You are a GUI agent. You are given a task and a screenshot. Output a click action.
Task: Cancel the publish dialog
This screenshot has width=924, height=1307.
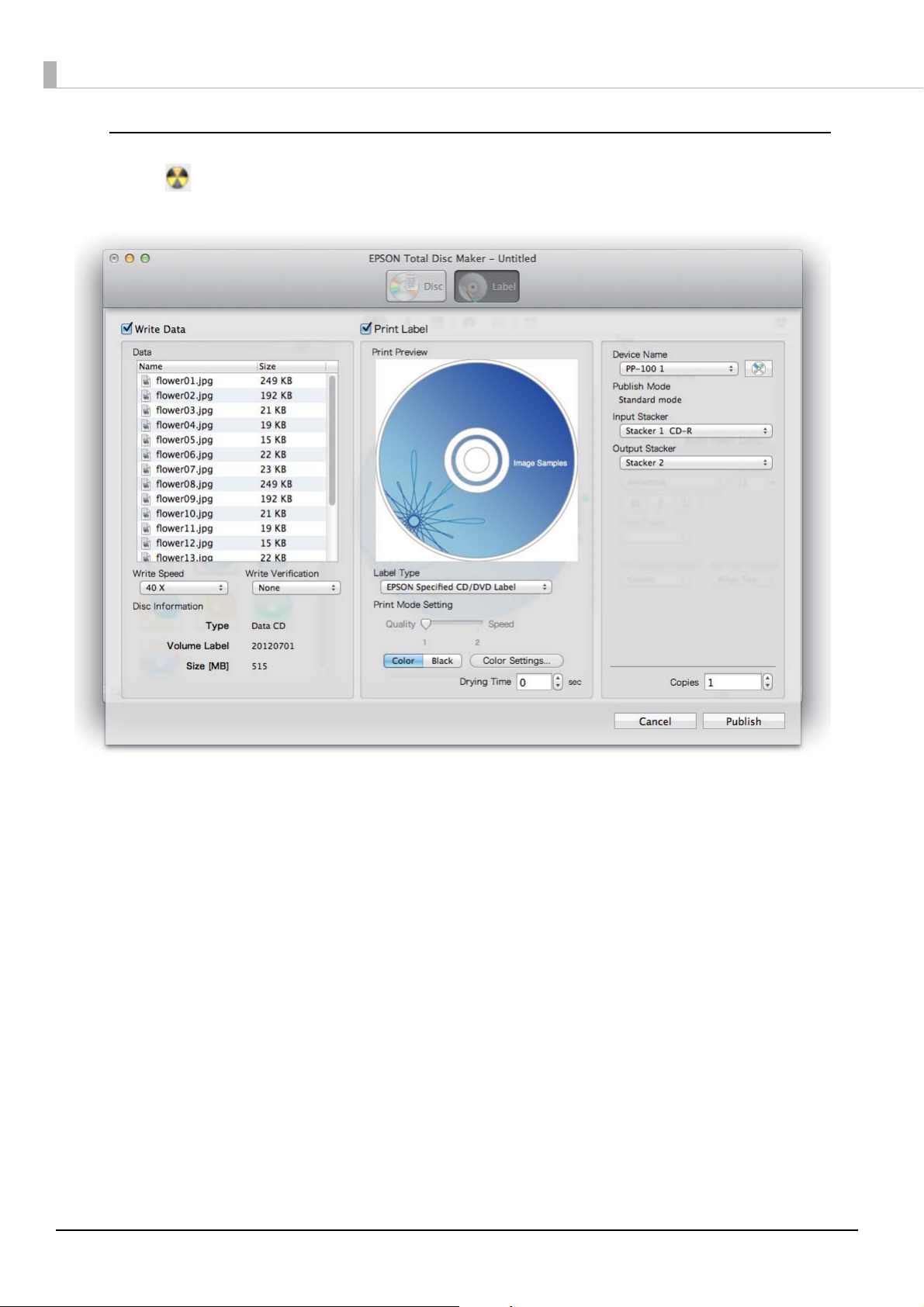(655, 721)
